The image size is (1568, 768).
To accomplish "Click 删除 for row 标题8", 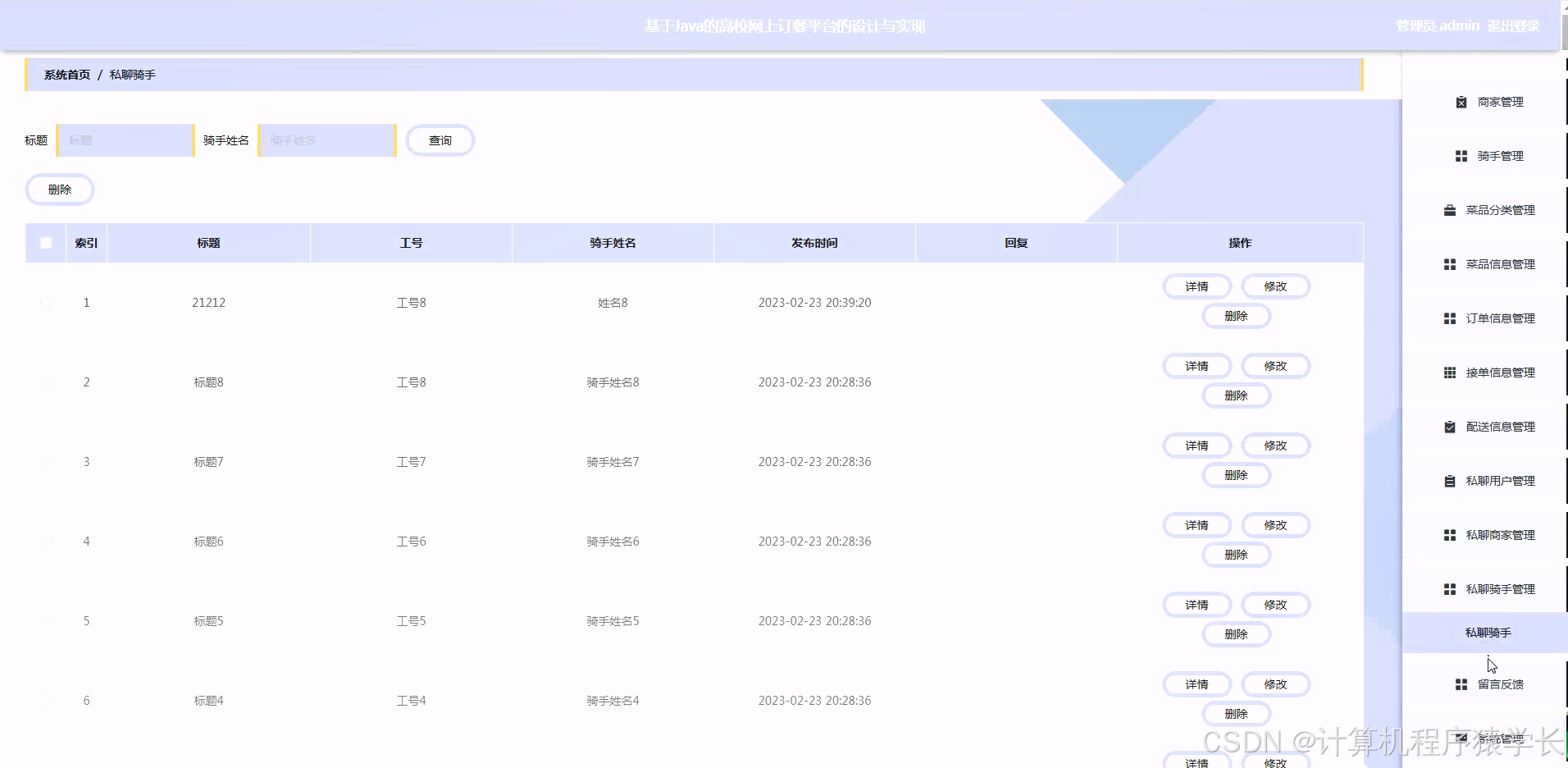I will [1236, 395].
